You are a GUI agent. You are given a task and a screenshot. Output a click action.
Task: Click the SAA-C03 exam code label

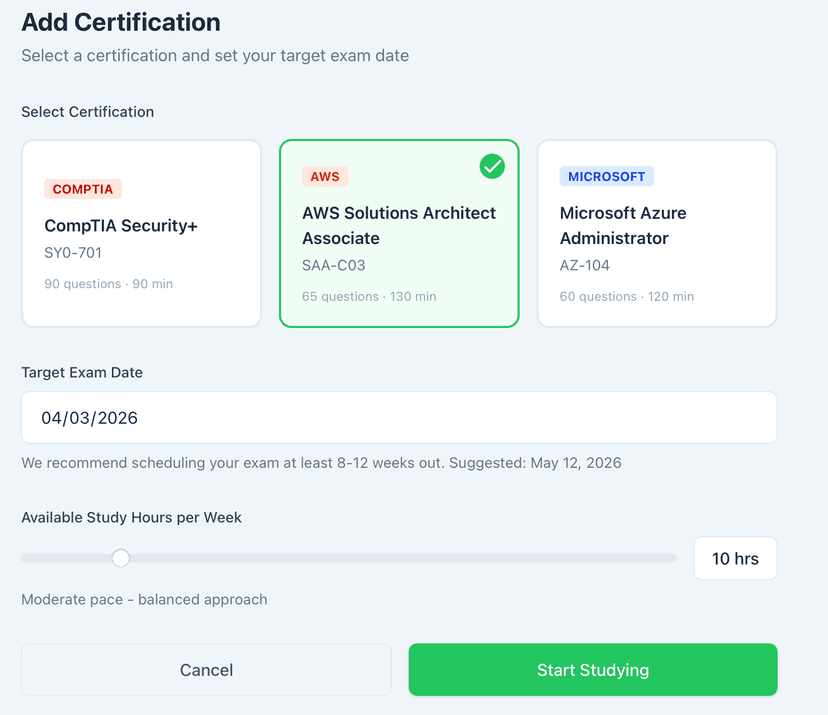pos(335,267)
